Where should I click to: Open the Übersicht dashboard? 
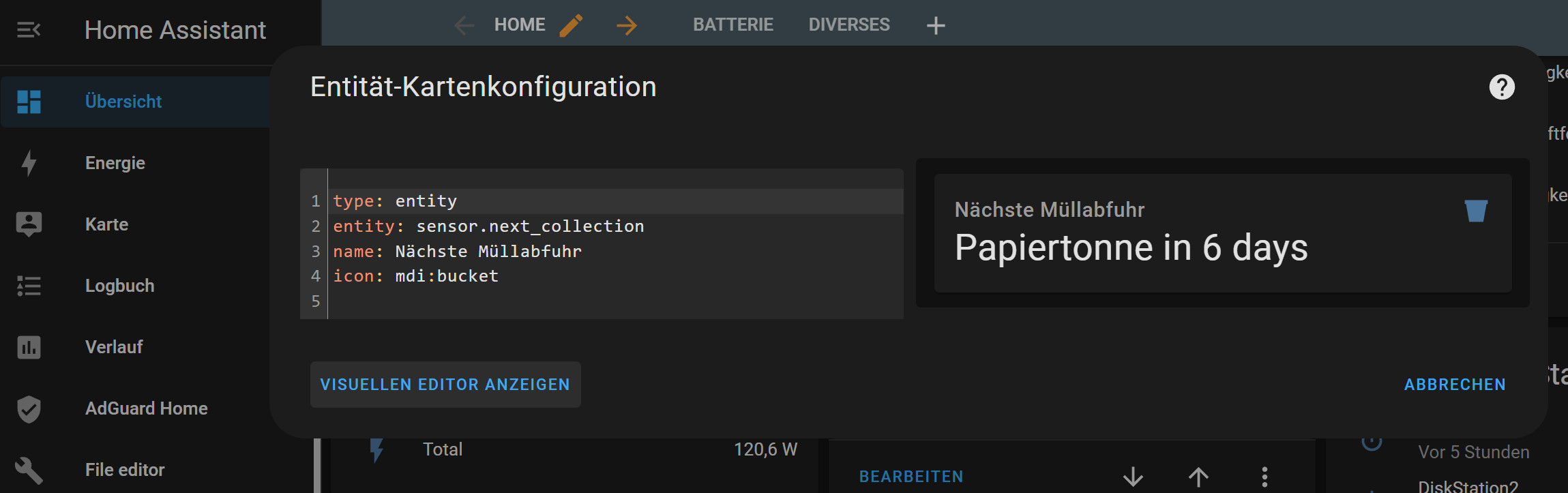pos(123,102)
